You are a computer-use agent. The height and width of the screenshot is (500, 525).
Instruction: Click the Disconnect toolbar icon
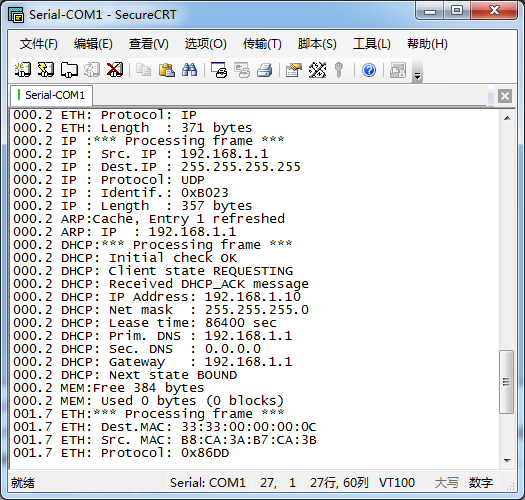115,70
